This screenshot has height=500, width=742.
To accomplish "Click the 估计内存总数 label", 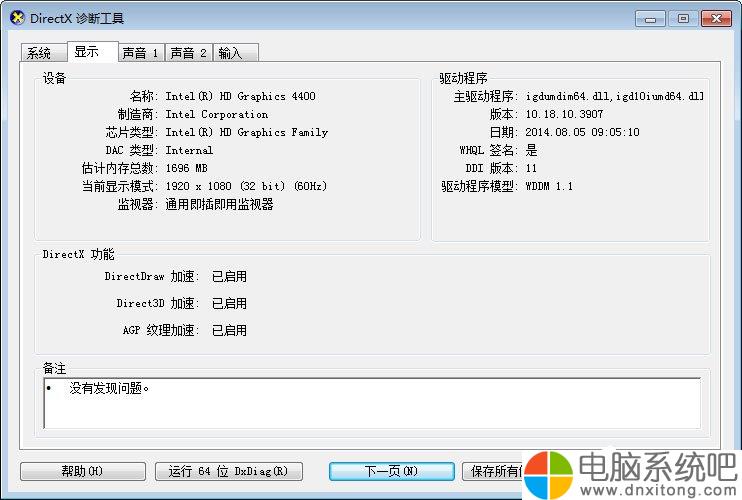I will [x=120, y=168].
